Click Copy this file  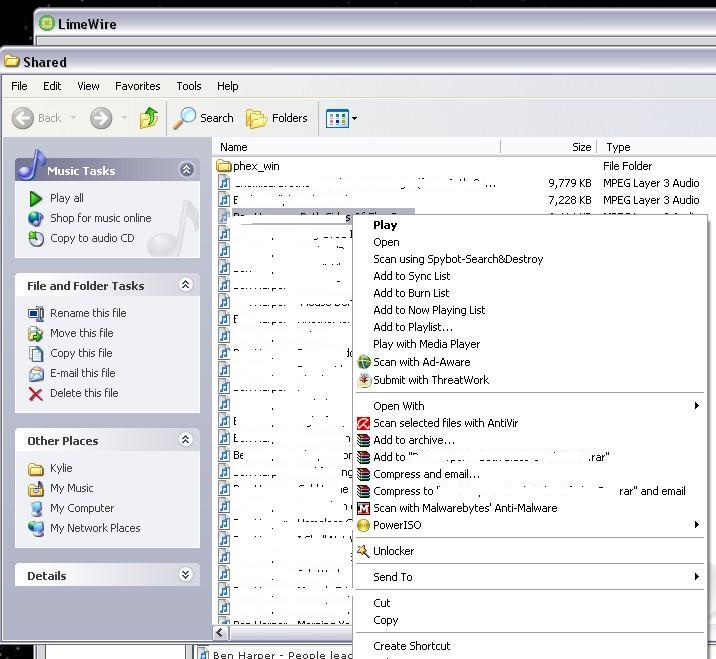(81, 353)
